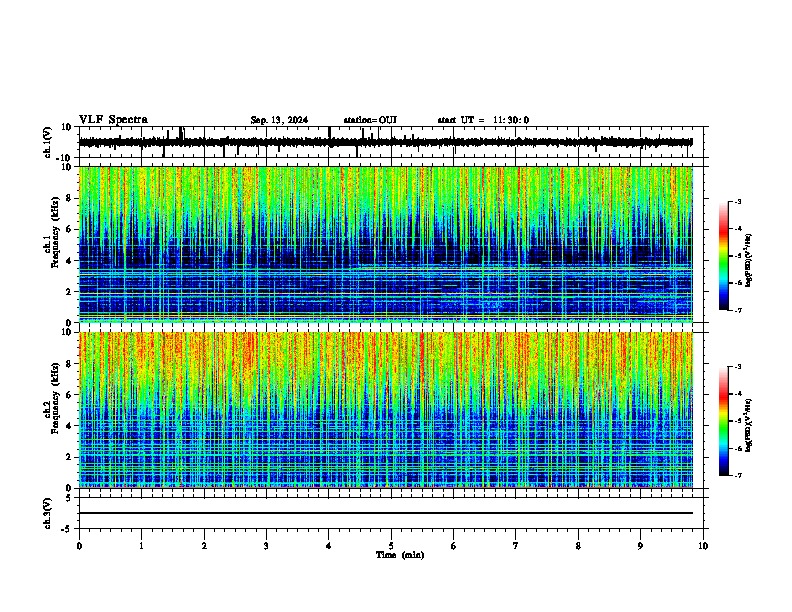Click the flat ch.3 voltage trace line

(386, 513)
